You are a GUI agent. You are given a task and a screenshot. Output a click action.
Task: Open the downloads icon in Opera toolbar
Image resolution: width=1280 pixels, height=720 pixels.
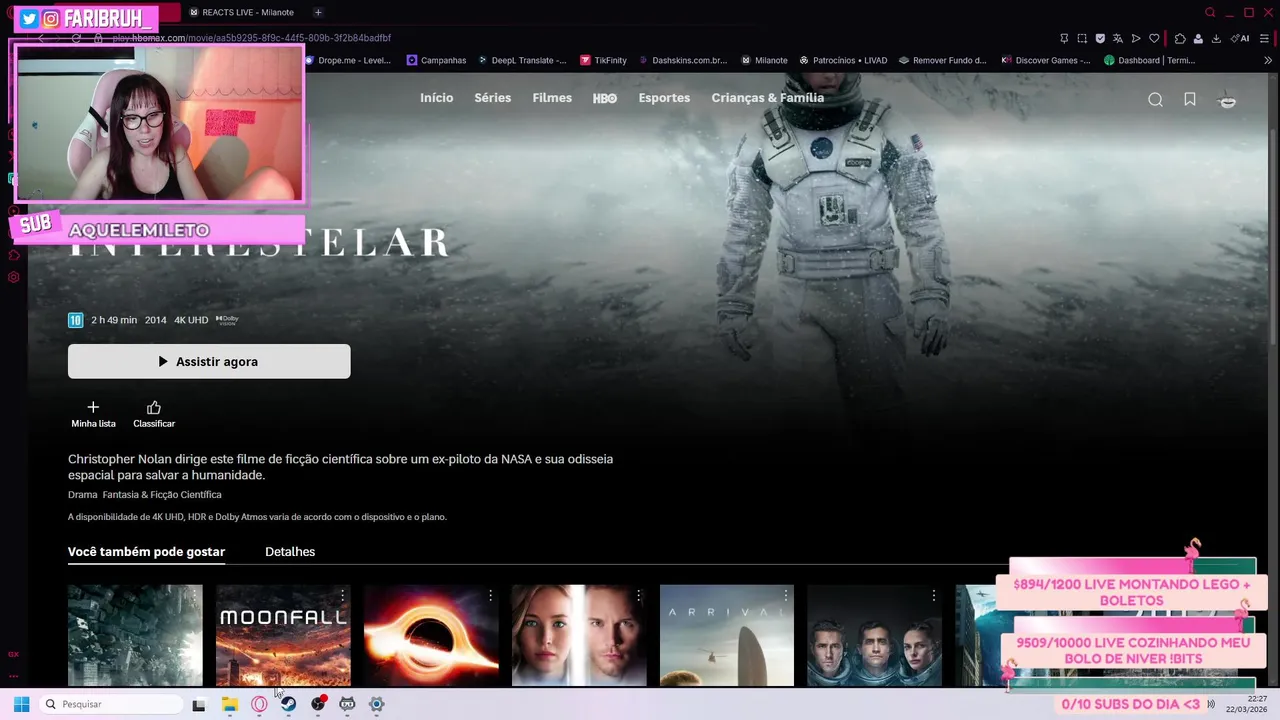[x=1216, y=38]
